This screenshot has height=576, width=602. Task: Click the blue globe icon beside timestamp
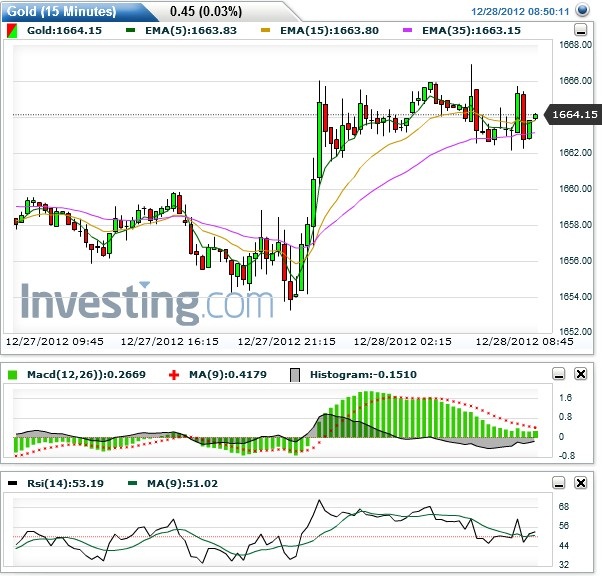[582, 10]
